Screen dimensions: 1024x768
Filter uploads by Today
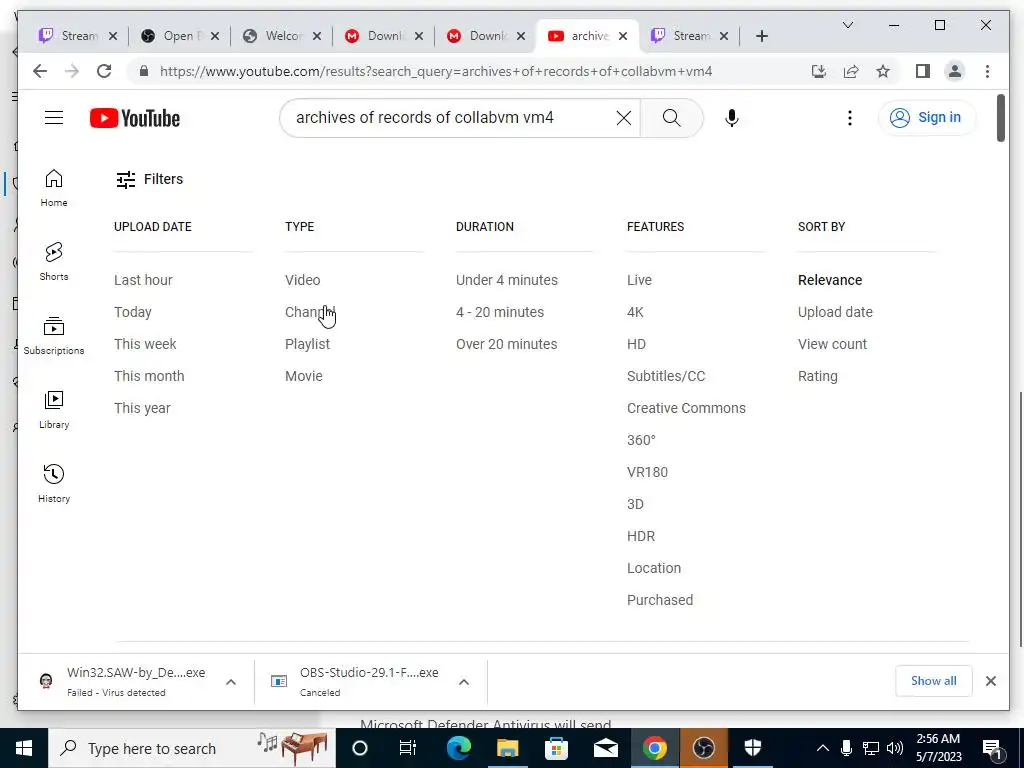[133, 312]
